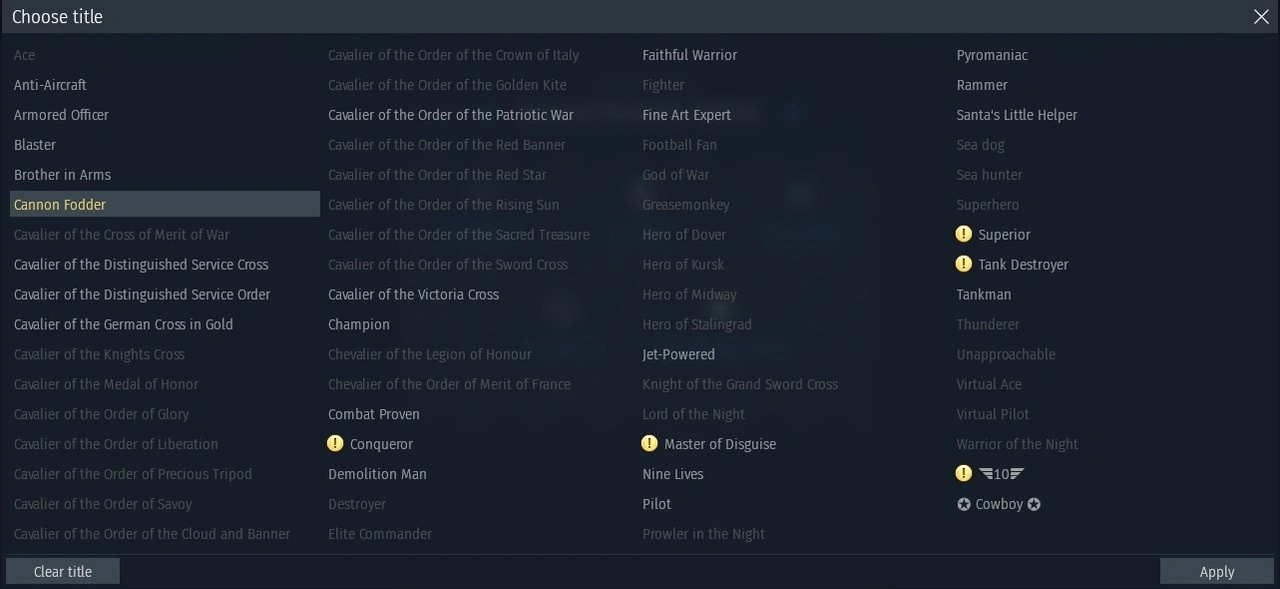Click the star icon right of Cowboy
1280x589 pixels.
coord(1034,504)
